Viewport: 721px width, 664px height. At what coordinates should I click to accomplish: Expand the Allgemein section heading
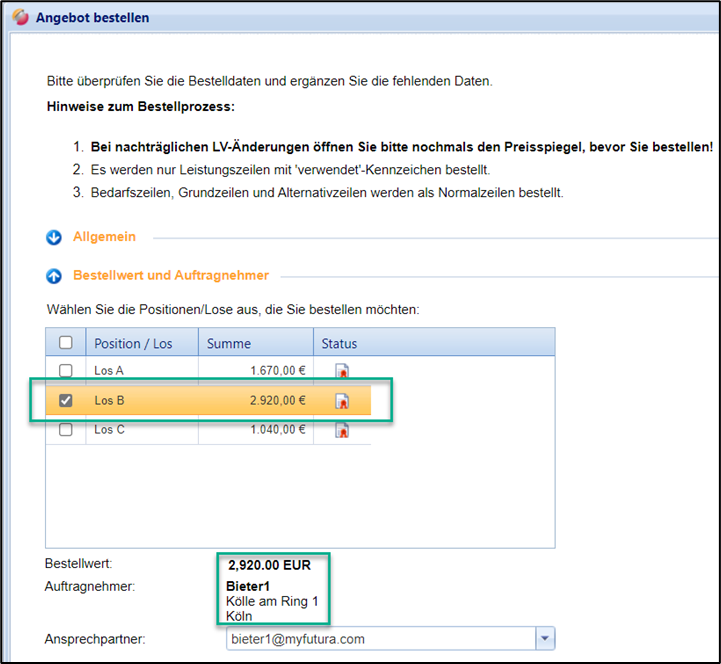(x=104, y=237)
